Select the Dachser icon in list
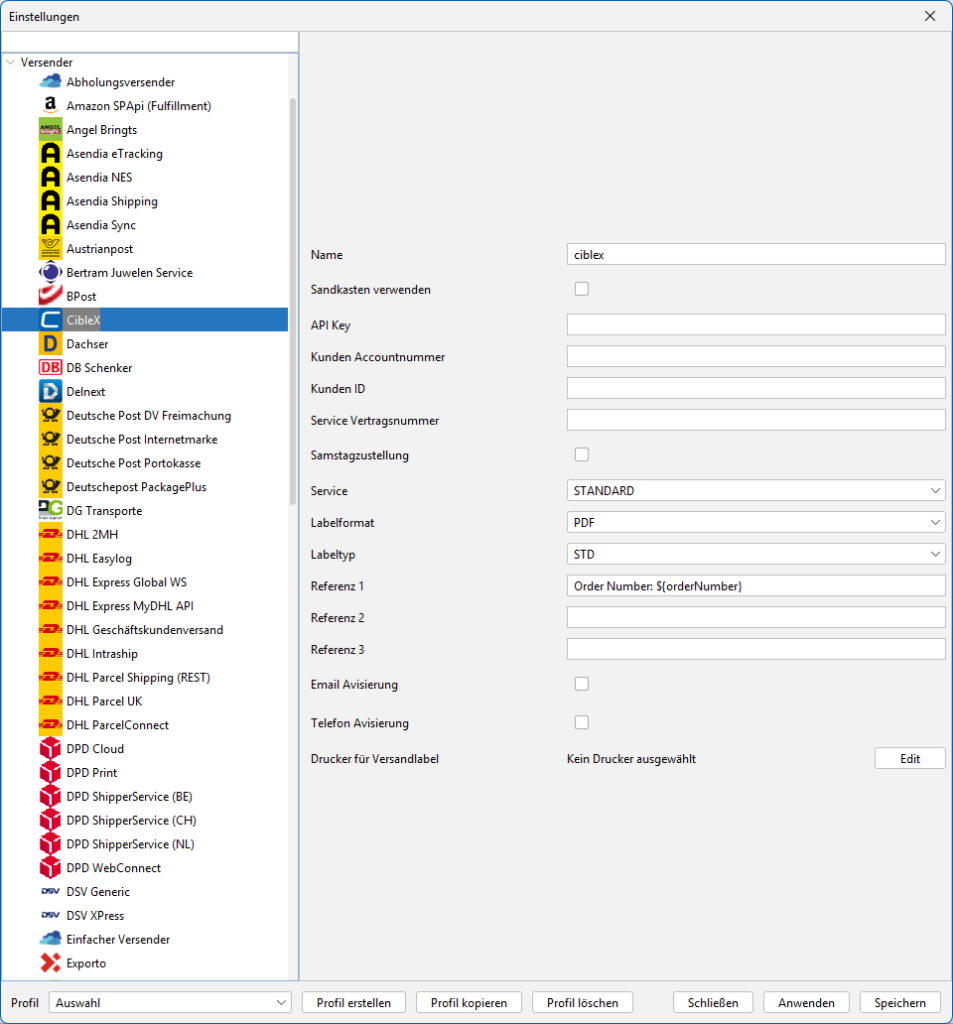The image size is (953, 1024). [50, 344]
